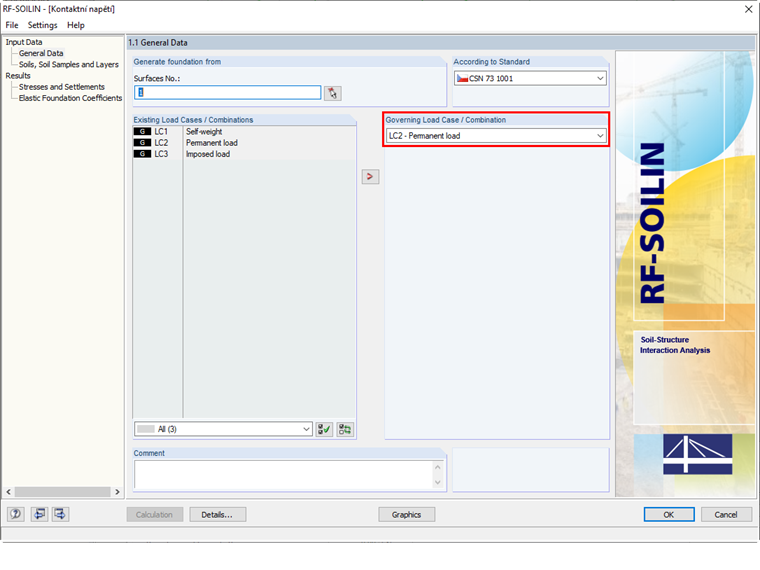Open Elastic Foundation Coefficients tree item
This screenshot has height=570, width=760.
[x=70, y=98]
